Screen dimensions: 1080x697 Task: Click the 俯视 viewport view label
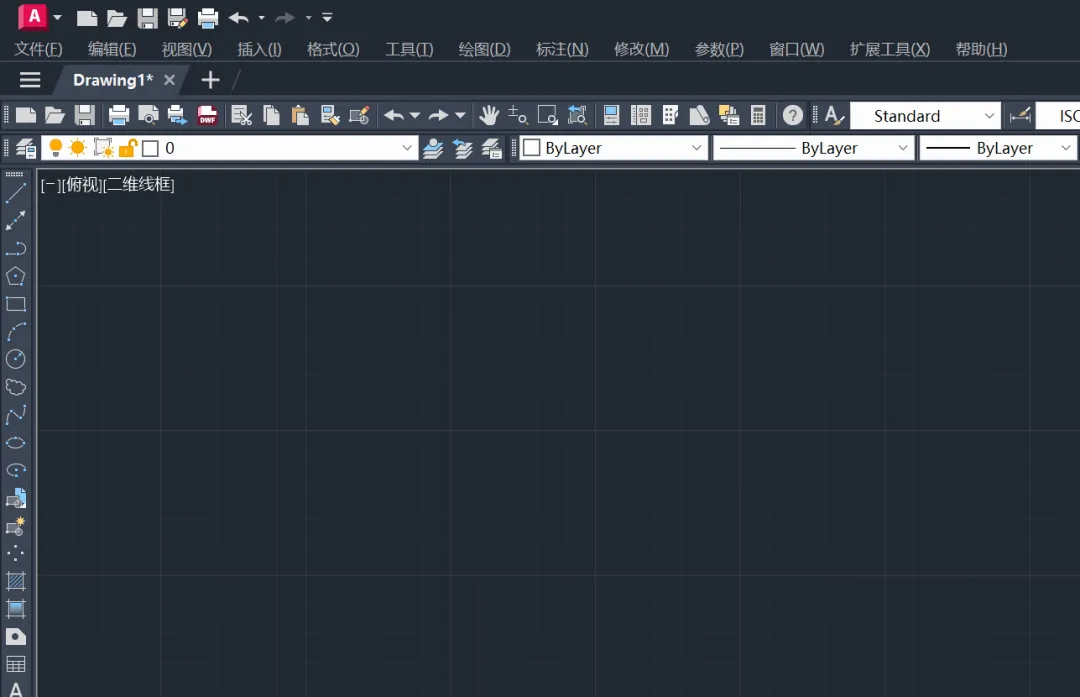pos(82,184)
